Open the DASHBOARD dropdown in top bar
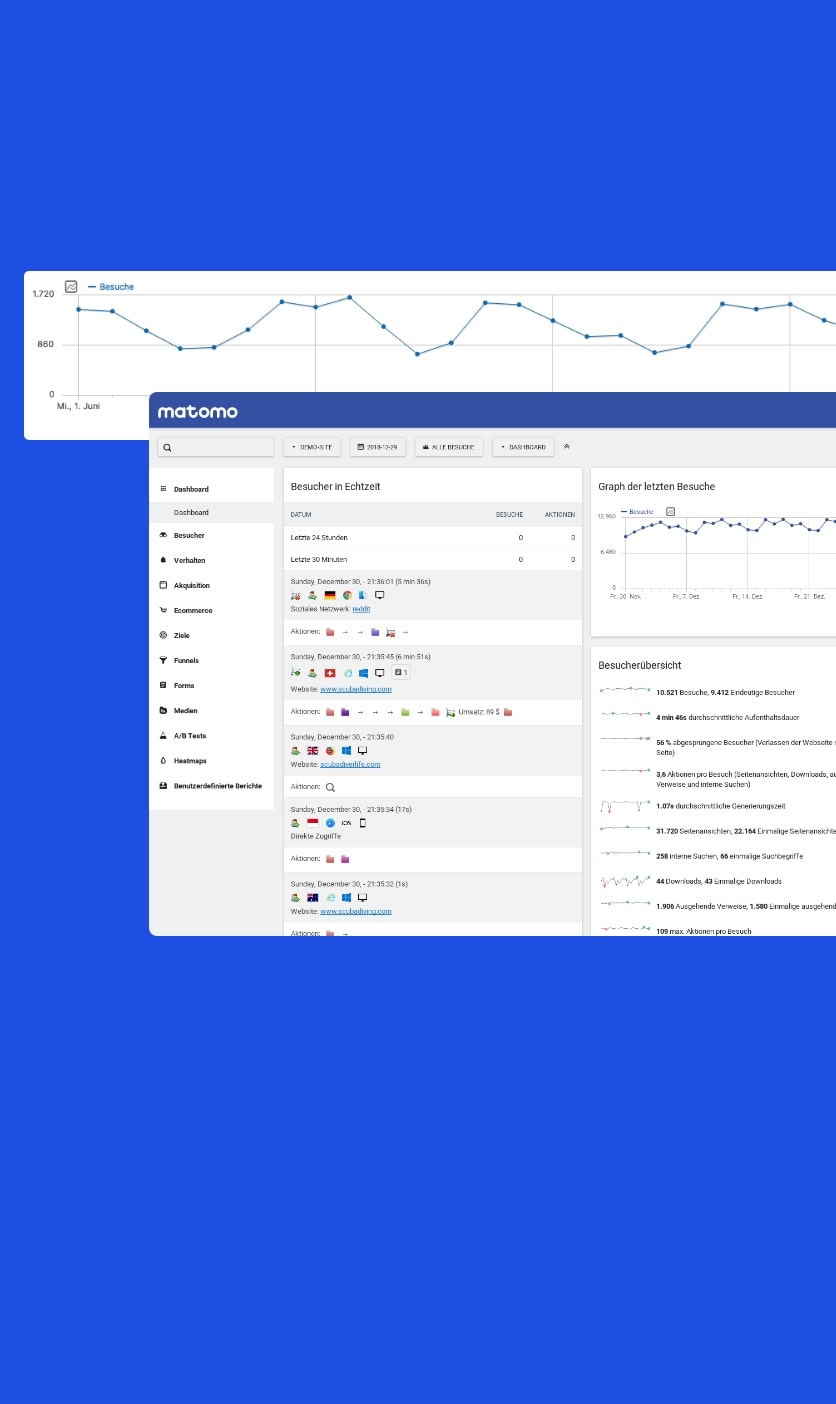Viewport: 836px width, 1404px height. pos(523,447)
